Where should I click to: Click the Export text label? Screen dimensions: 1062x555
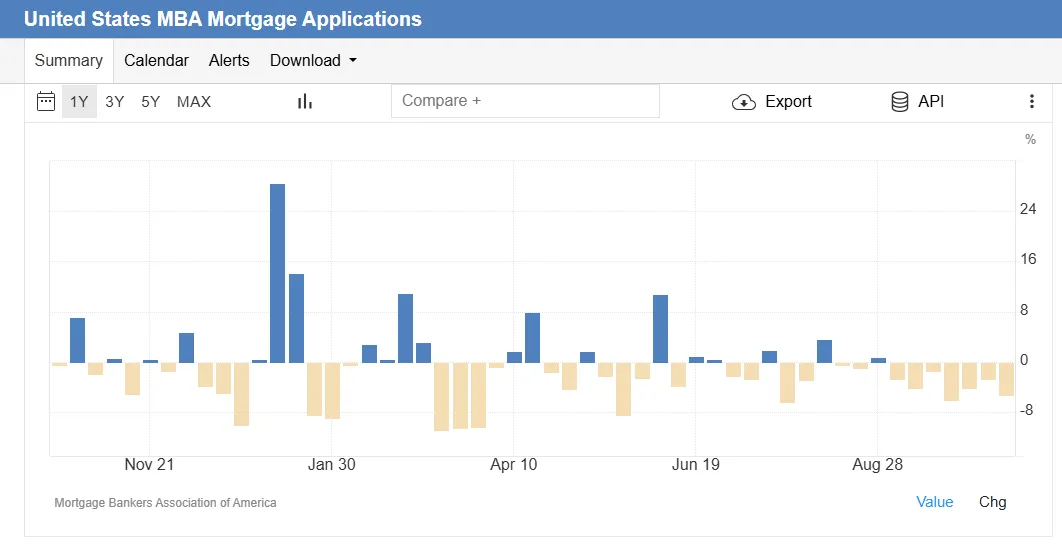(x=788, y=102)
